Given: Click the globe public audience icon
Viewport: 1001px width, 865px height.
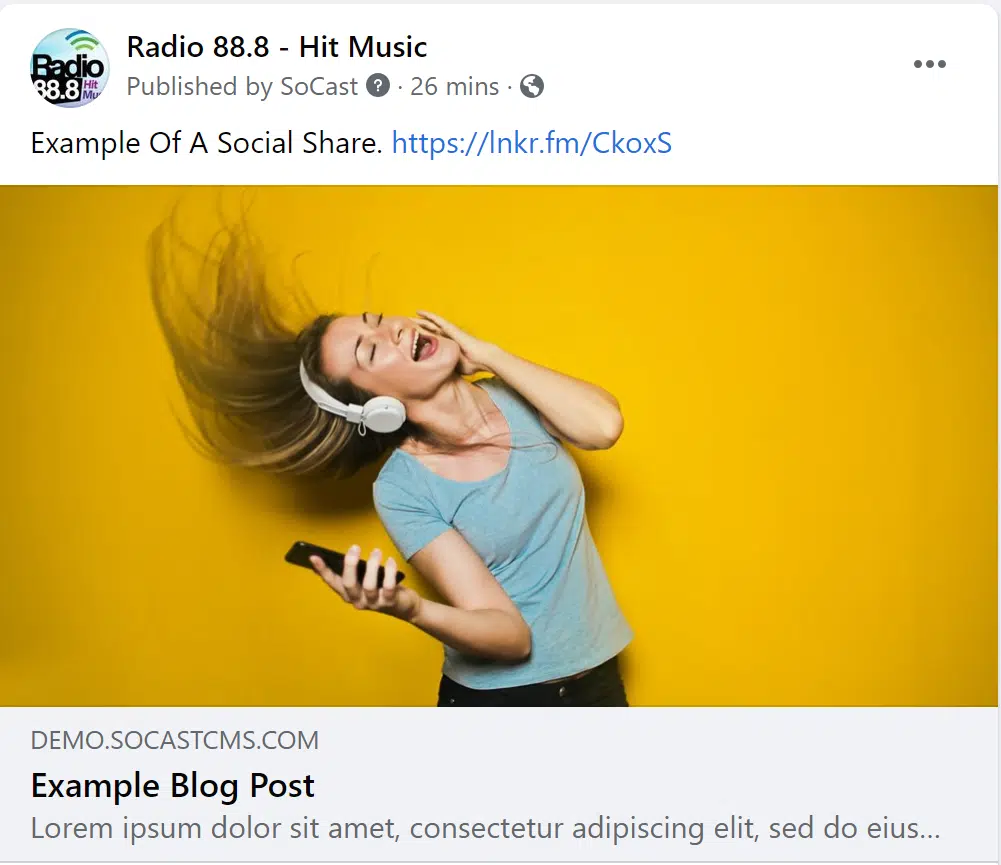Looking at the screenshot, I should (x=532, y=86).
